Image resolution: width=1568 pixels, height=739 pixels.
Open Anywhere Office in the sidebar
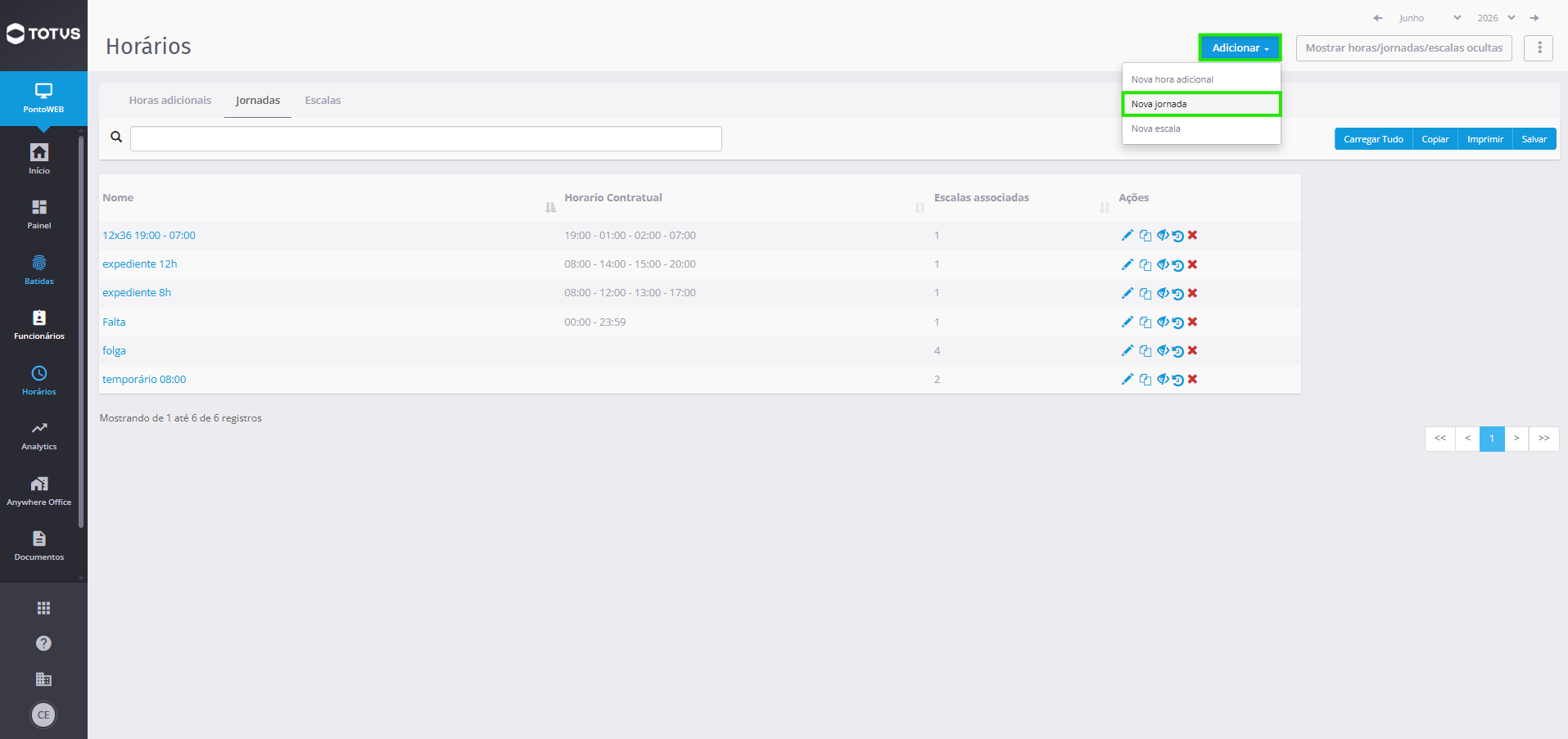pos(39,491)
